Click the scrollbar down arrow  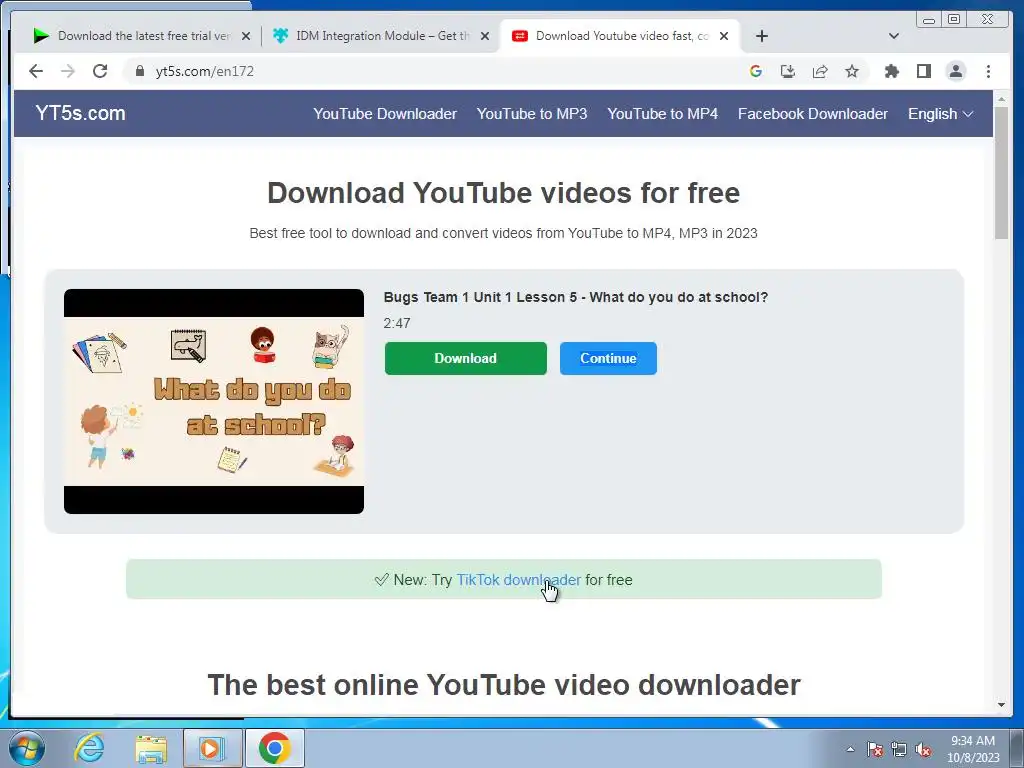[x=1002, y=705]
